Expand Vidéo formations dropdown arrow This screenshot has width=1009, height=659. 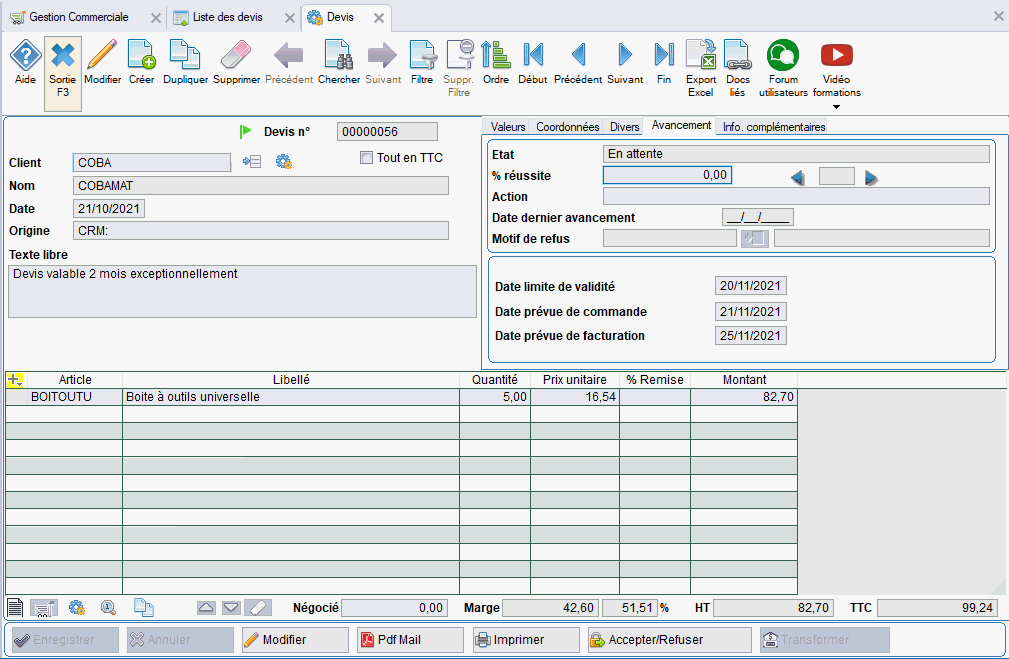(x=836, y=104)
